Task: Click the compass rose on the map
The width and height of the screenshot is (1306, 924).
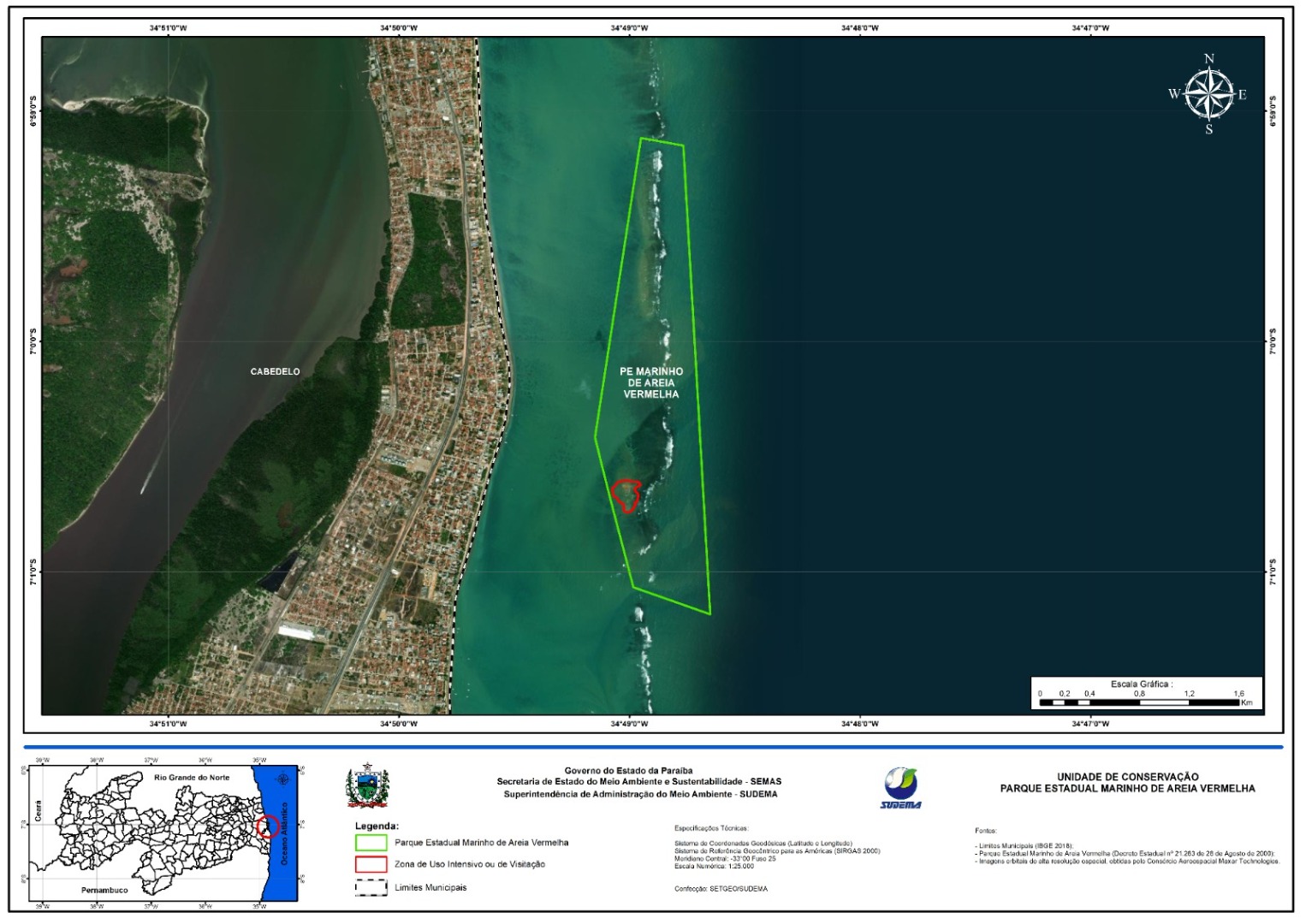Action: (x=1208, y=94)
